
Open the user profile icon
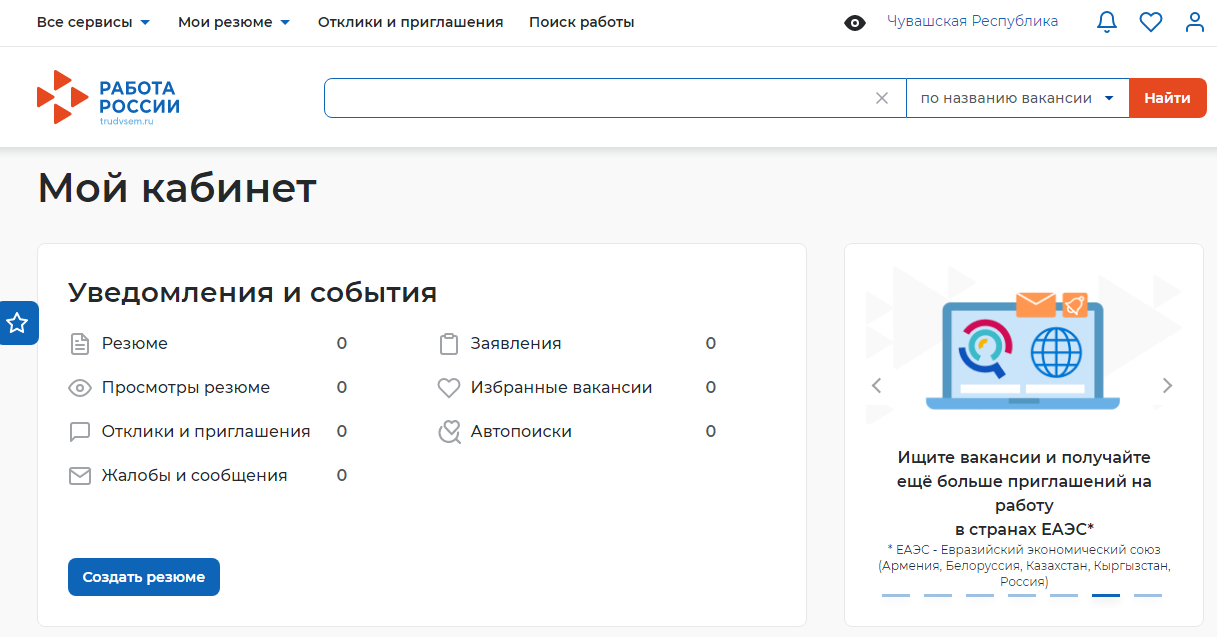coord(1195,22)
